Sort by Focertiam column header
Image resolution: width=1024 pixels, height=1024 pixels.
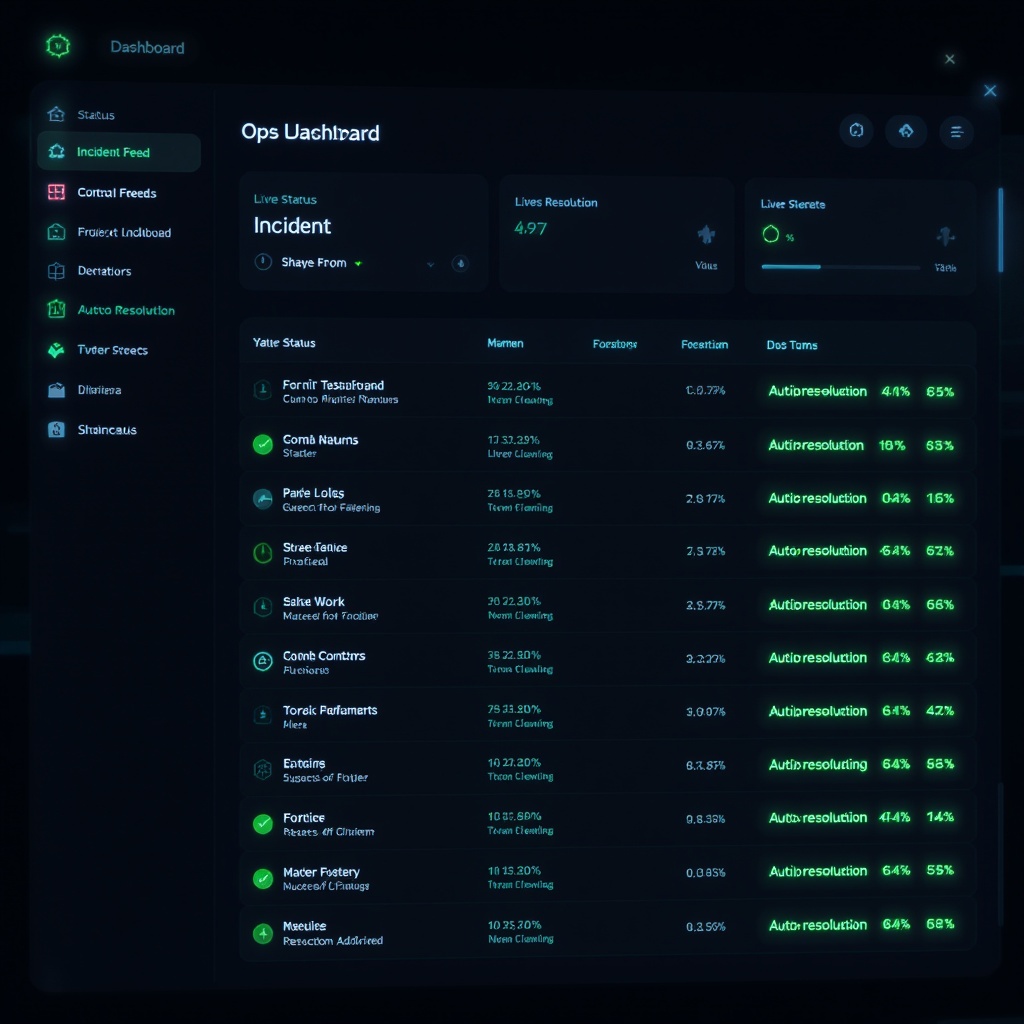click(x=704, y=345)
